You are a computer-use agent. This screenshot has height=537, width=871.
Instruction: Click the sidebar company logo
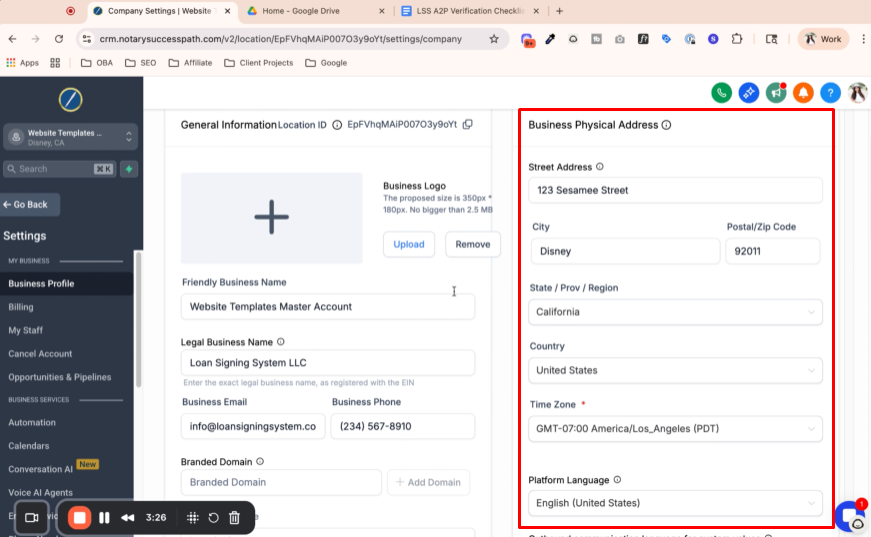click(x=71, y=100)
